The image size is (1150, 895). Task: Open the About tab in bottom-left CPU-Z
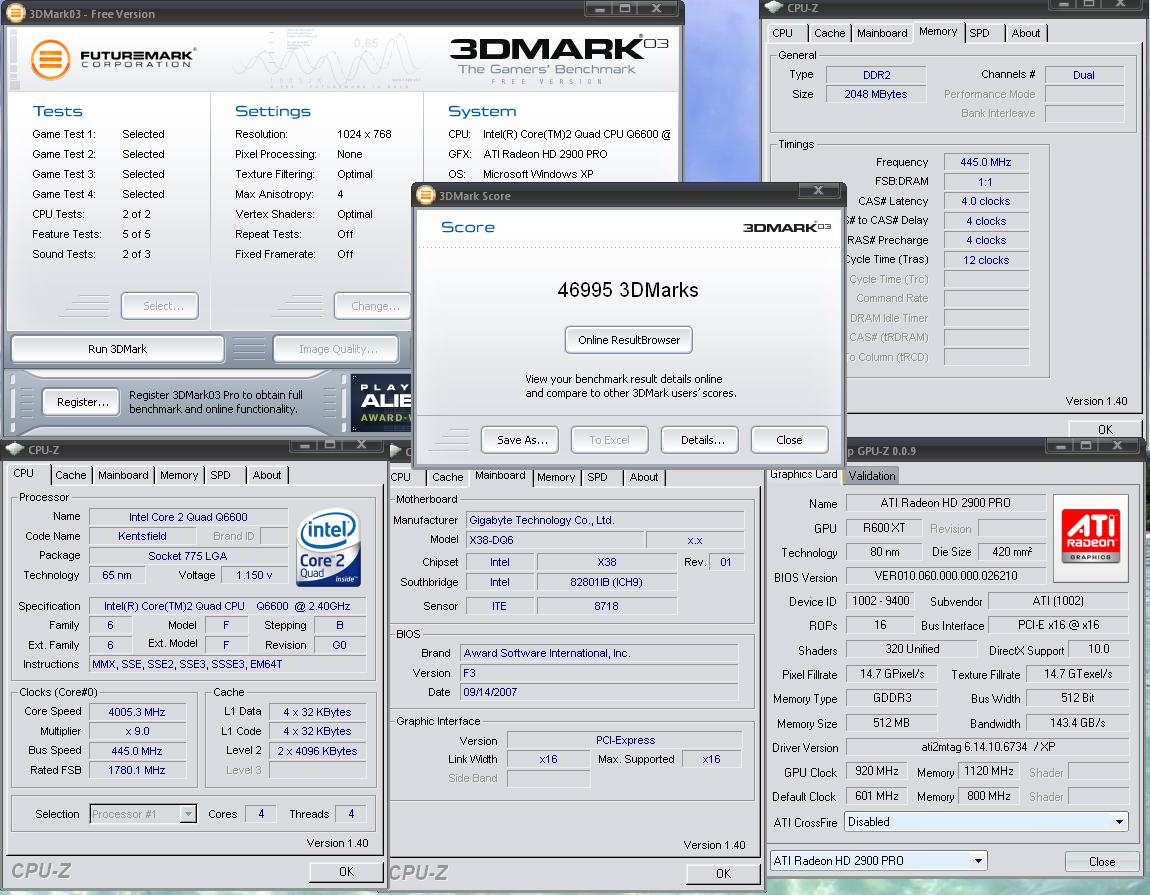pyautogui.click(x=267, y=475)
